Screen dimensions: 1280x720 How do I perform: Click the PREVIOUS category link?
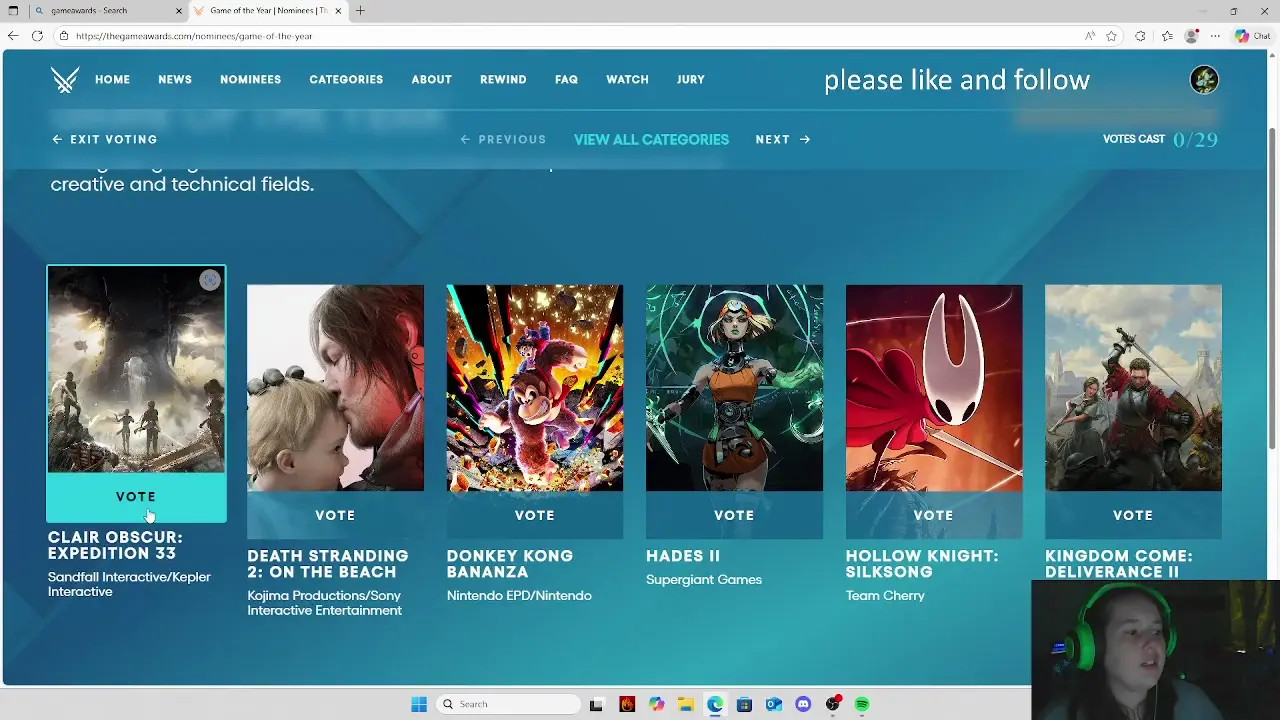(503, 140)
